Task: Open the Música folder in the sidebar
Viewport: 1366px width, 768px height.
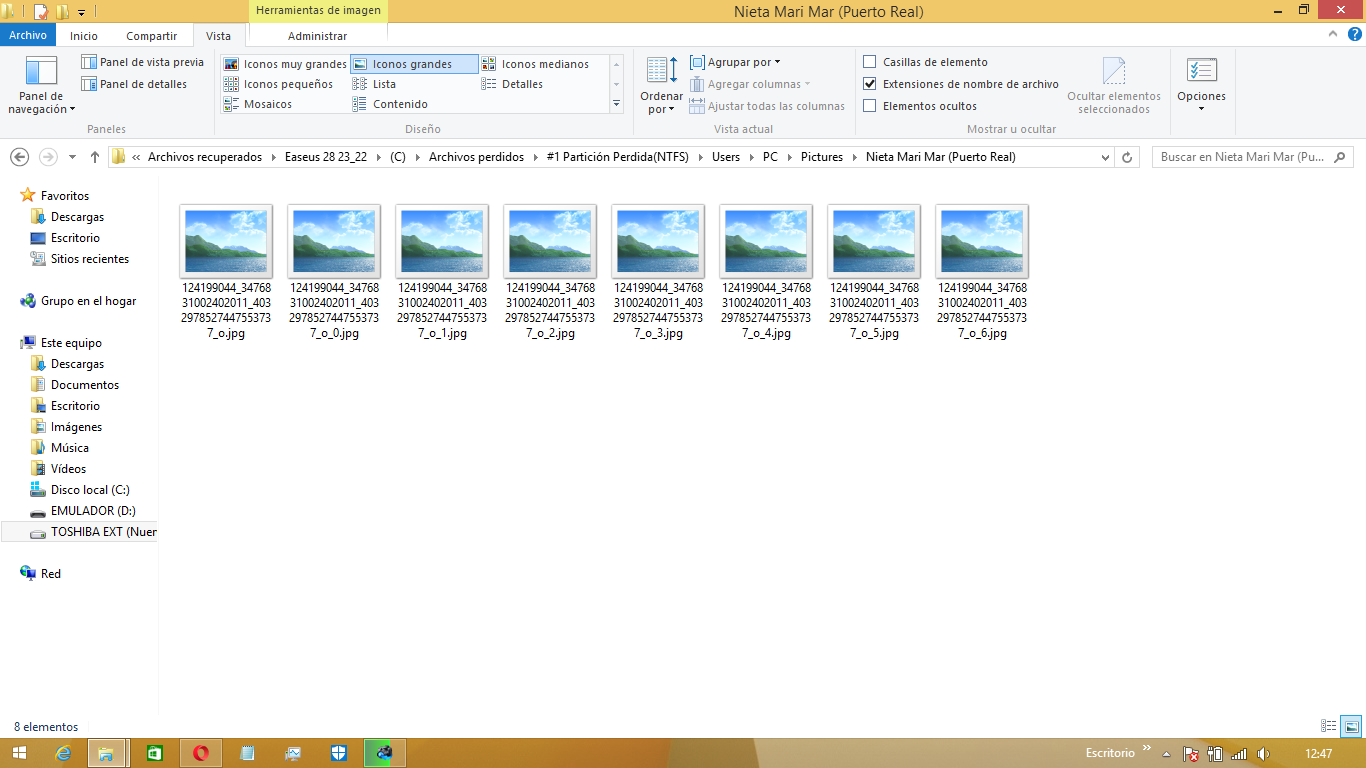Action: point(70,448)
